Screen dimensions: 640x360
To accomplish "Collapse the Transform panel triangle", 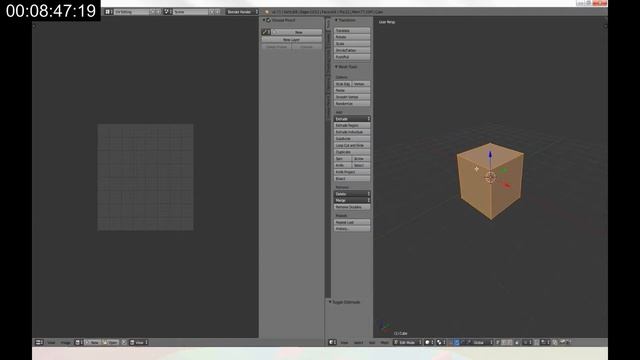I will tap(336, 20).
